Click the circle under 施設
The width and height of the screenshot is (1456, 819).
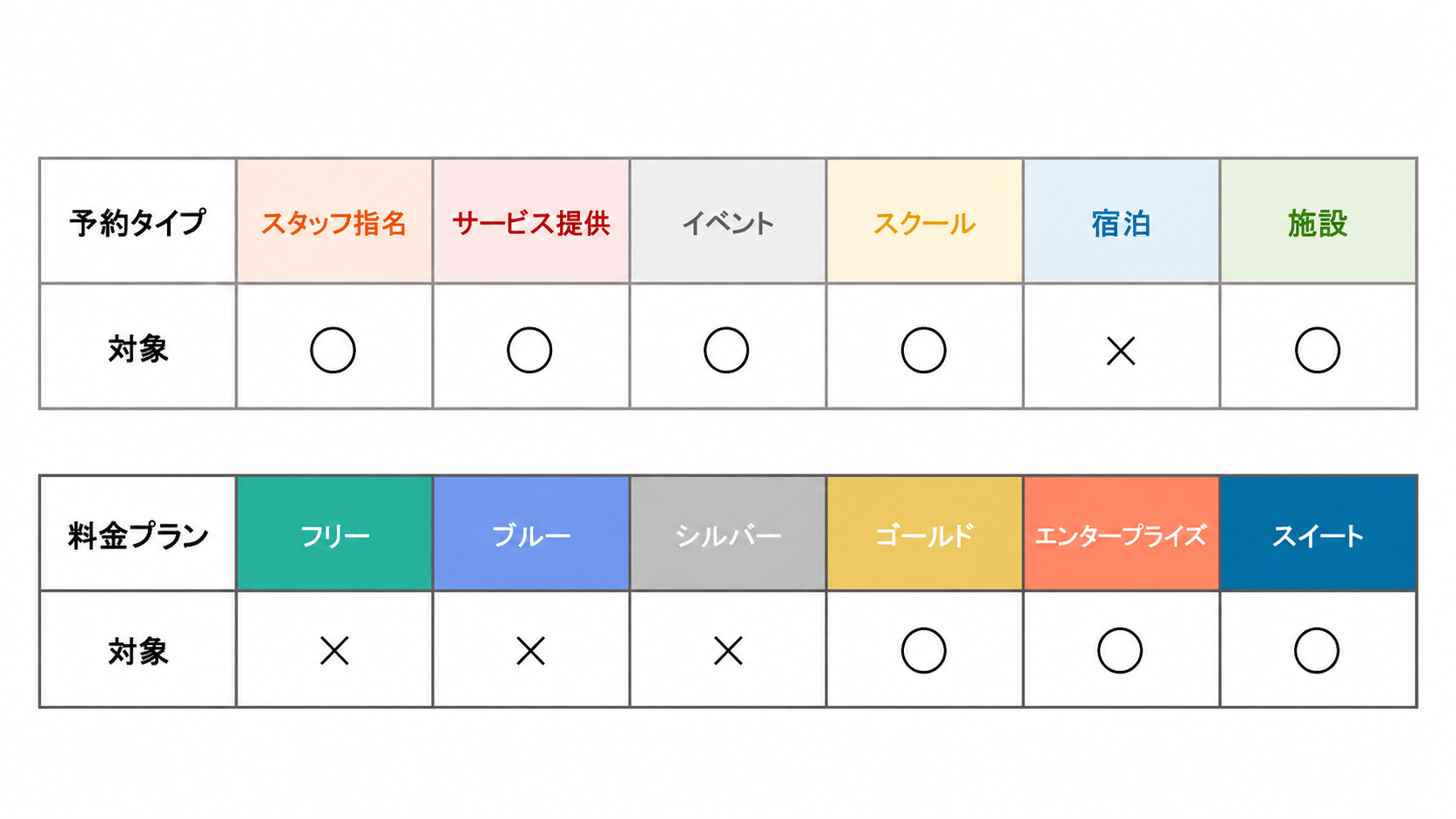tap(1318, 350)
